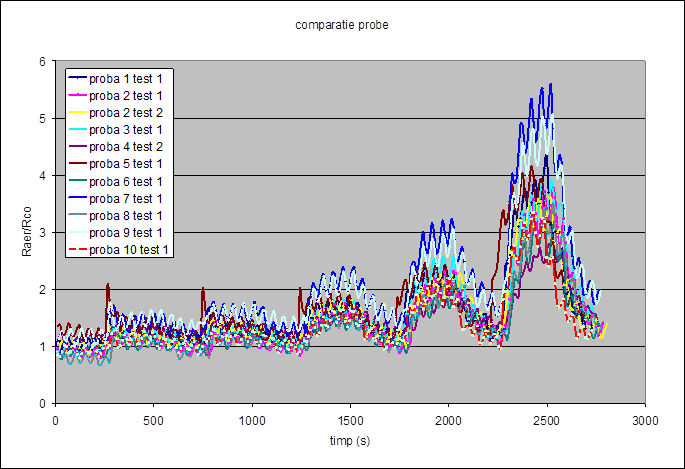Click the 'proba 6 test 1' legend entry

(x=116, y=181)
